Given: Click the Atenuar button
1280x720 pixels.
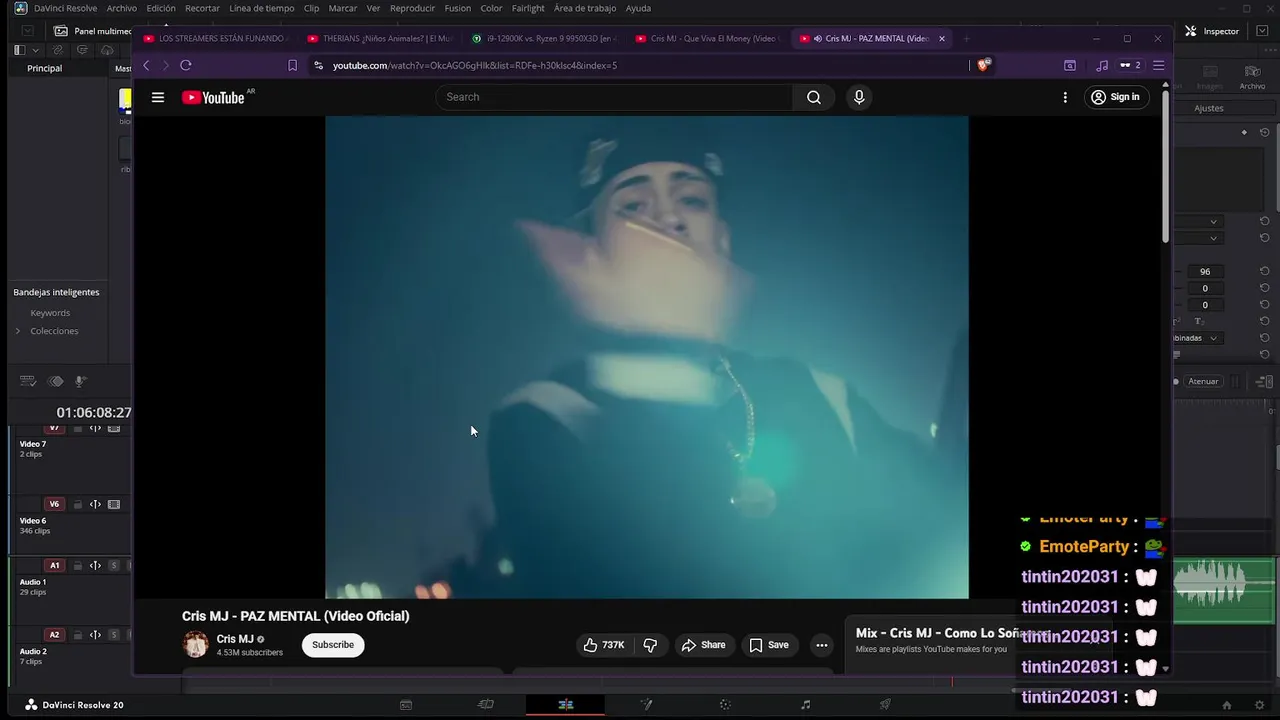Looking at the screenshot, I should pos(1203,381).
